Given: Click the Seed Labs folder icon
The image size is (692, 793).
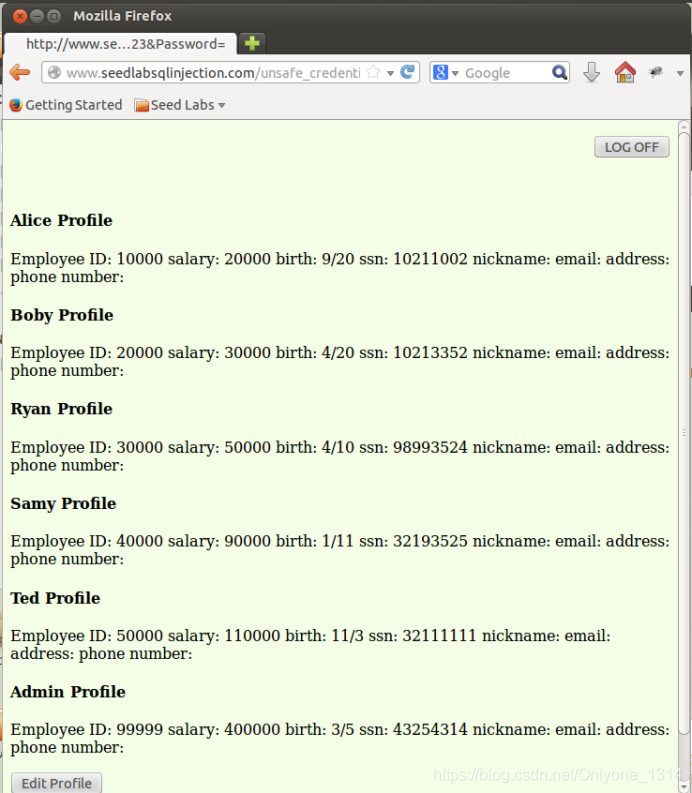Looking at the screenshot, I should pos(142,105).
